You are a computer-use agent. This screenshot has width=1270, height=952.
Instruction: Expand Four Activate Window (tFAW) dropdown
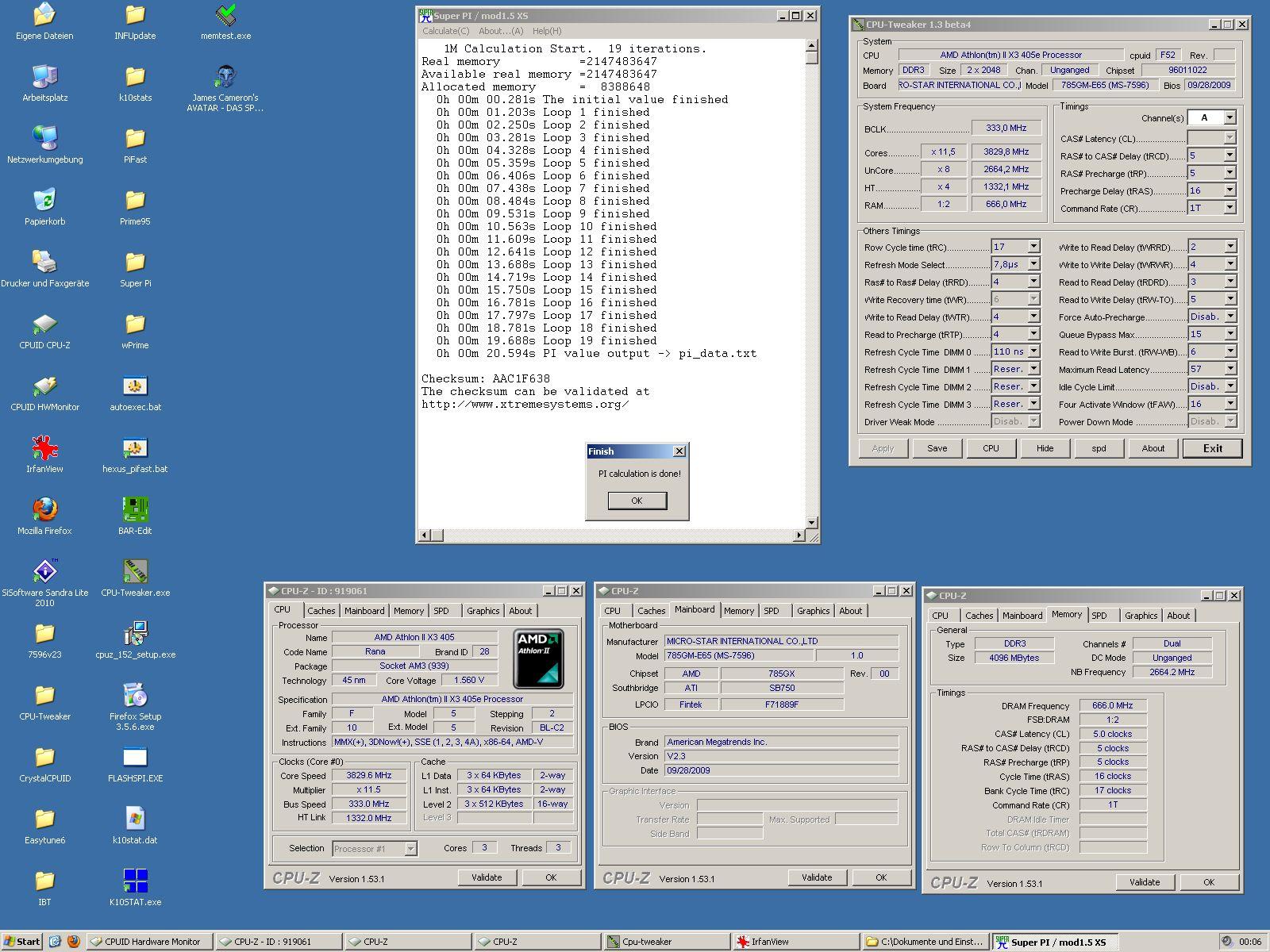(x=1230, y=404)
